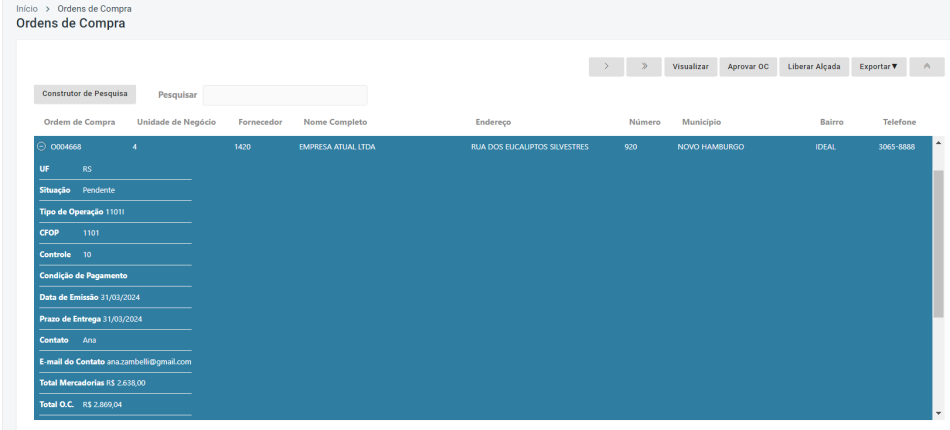Click email ana.zambelli@gmail.com

149,362
